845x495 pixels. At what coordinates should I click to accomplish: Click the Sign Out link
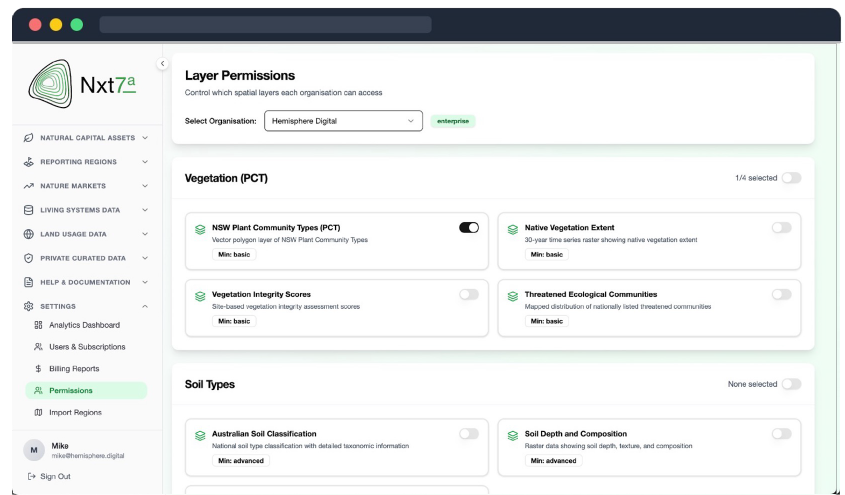coord(49,476)
